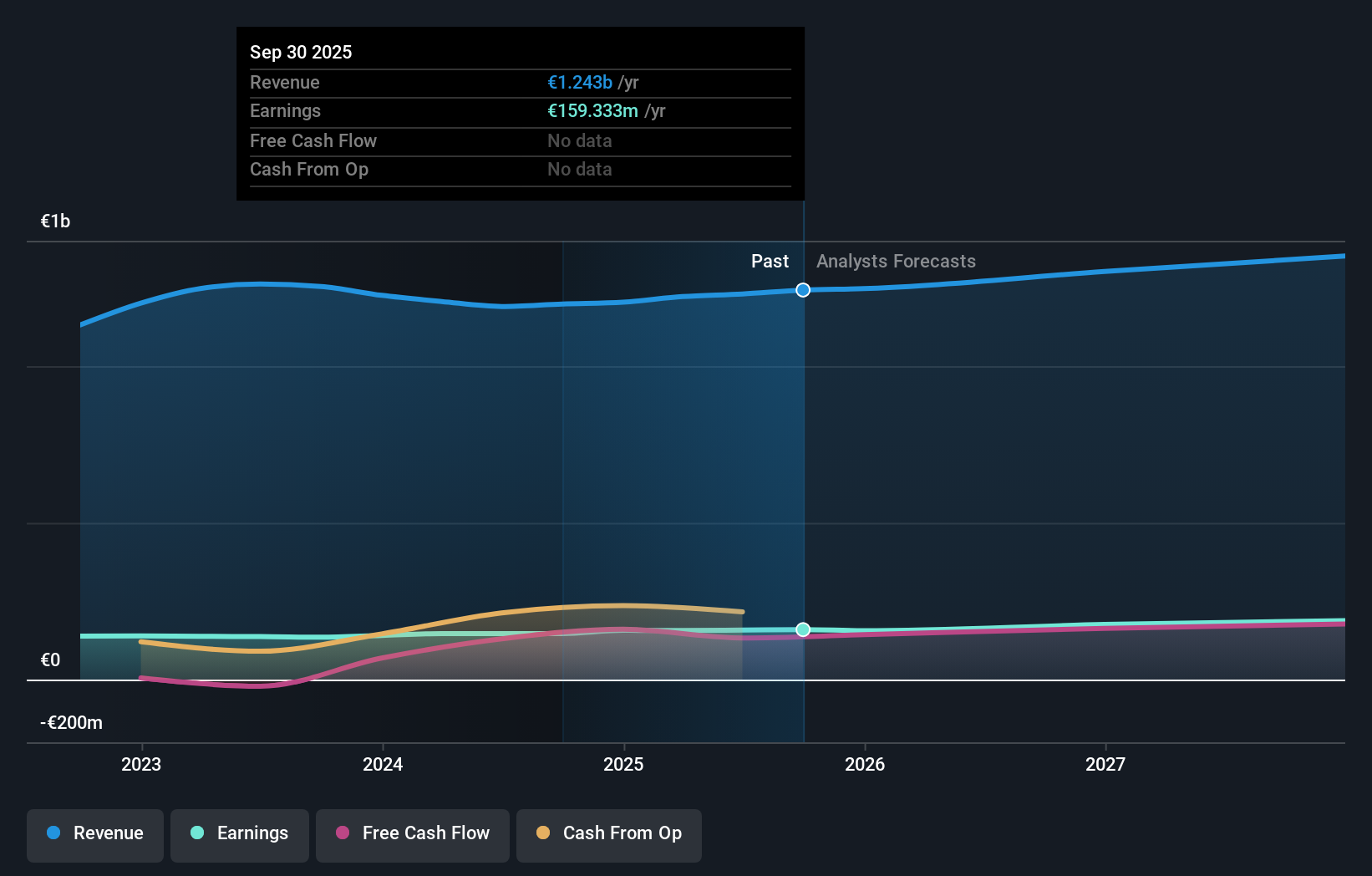Click the Earnings tooltip row label
The image size is (1372, 876).
[x=285, y=111]
